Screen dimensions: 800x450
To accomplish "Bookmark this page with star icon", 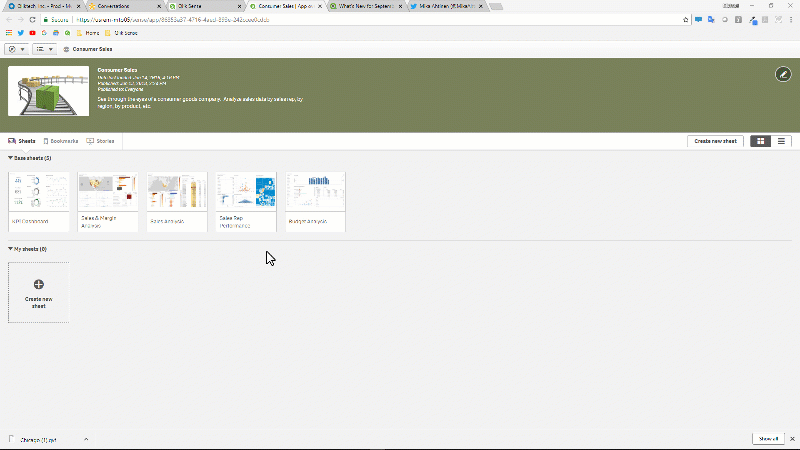I will click(x=685, y=20).
